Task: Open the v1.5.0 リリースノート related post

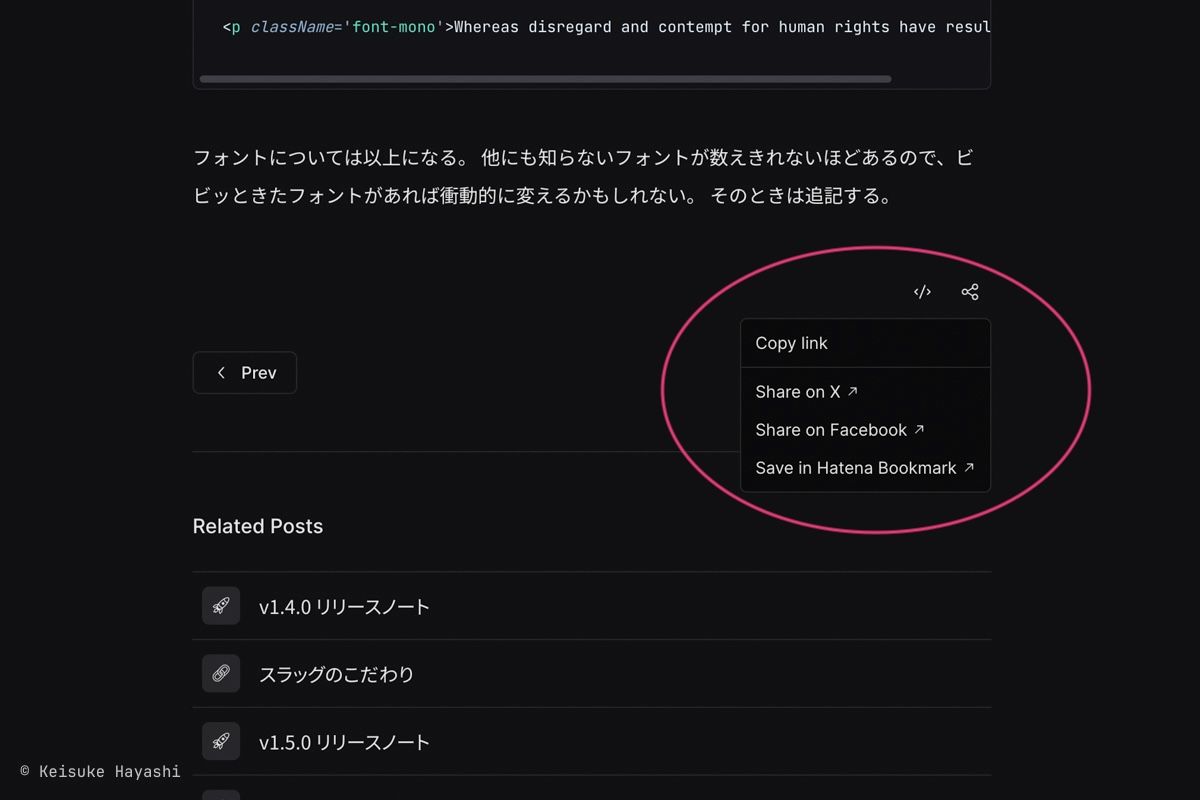Action: [345, 742]
